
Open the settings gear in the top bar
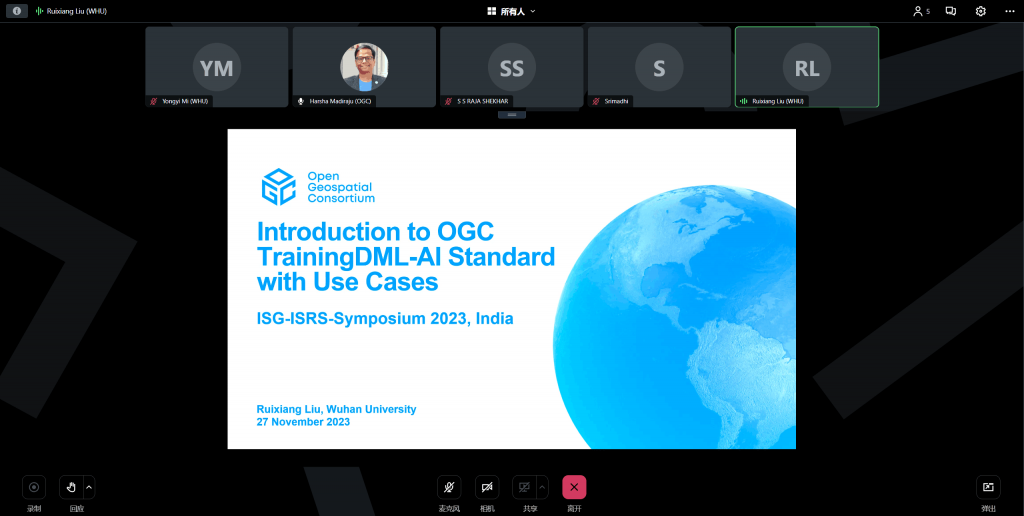[980, 11]
